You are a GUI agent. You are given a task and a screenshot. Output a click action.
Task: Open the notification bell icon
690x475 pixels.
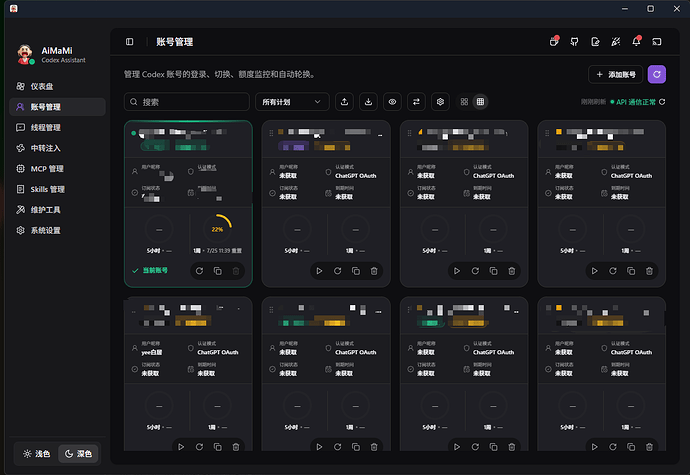(x=636, y=41)
